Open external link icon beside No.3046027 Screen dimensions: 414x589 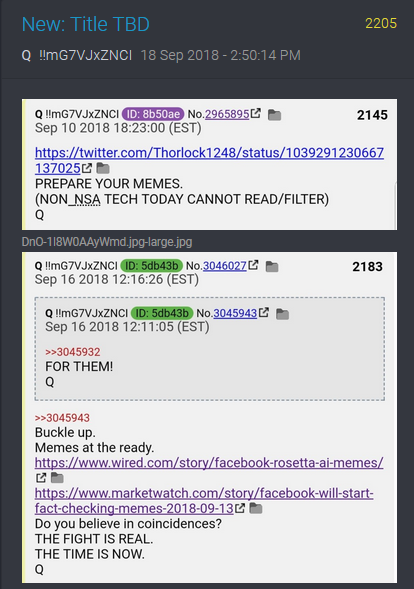(x=253, y=265)
